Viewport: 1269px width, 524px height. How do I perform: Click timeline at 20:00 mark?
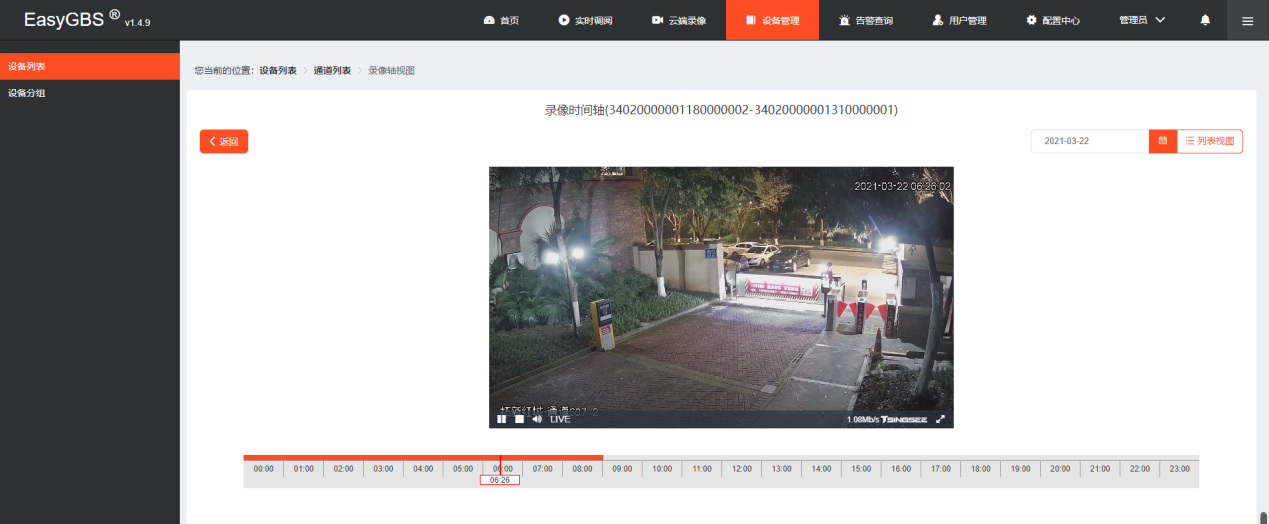1060,468
